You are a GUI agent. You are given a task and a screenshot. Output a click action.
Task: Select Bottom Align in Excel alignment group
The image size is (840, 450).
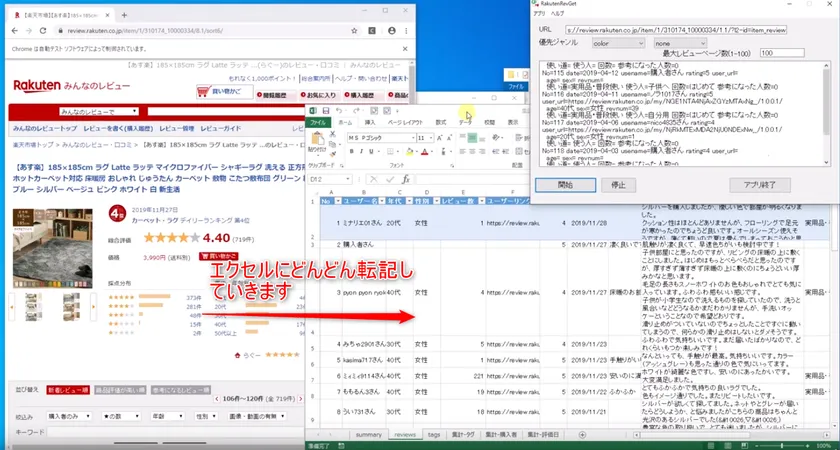482,138
